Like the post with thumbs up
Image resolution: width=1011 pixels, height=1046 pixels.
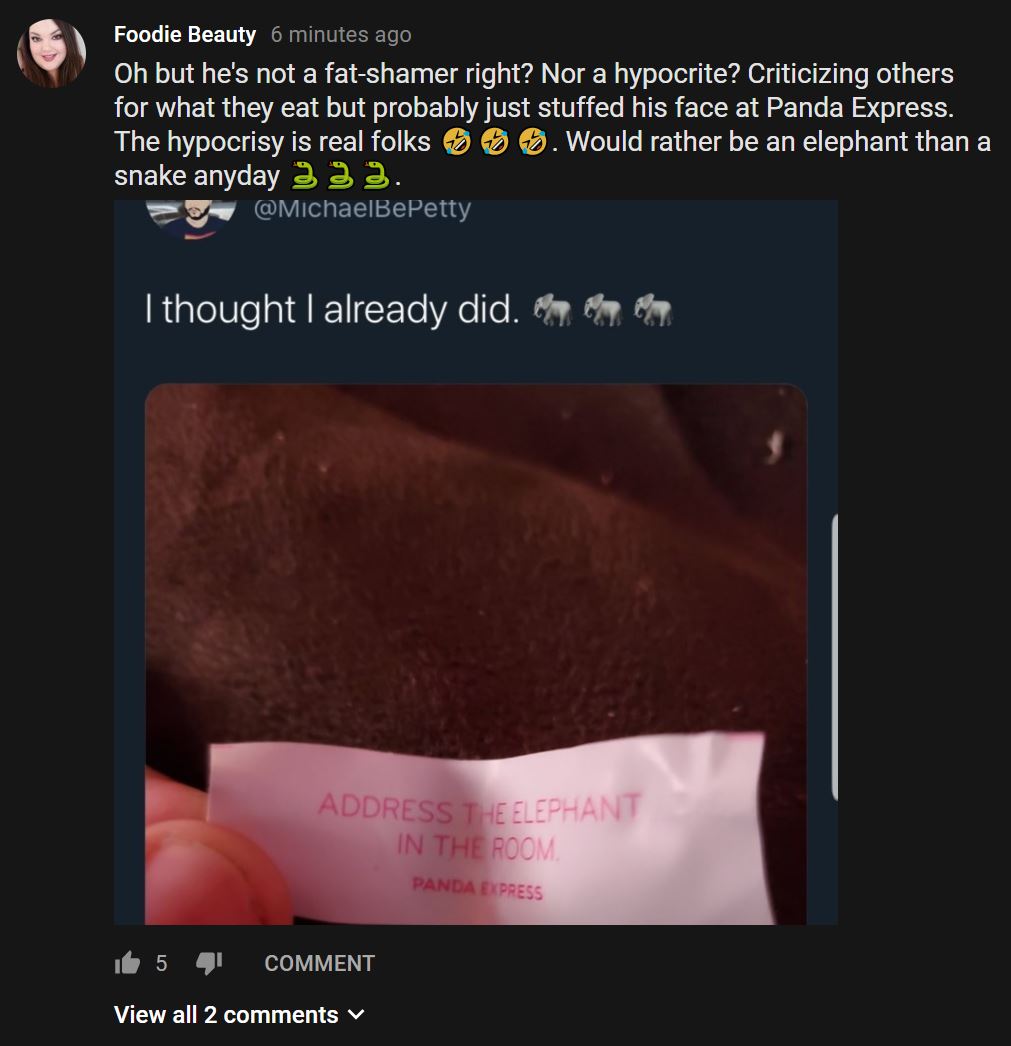click(127, 963)
